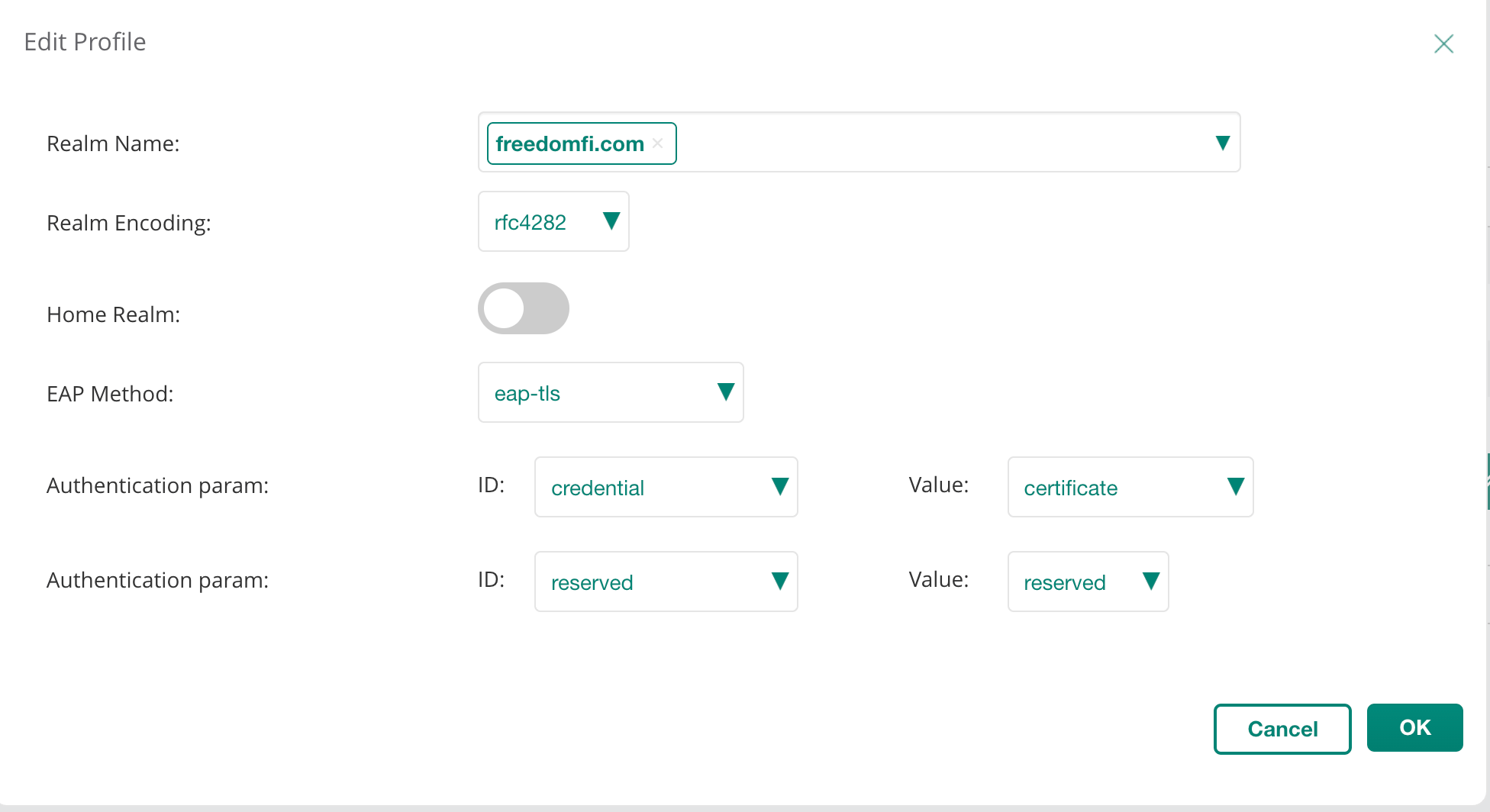Click inside the Realm Name input field

(x=939, y=143)
